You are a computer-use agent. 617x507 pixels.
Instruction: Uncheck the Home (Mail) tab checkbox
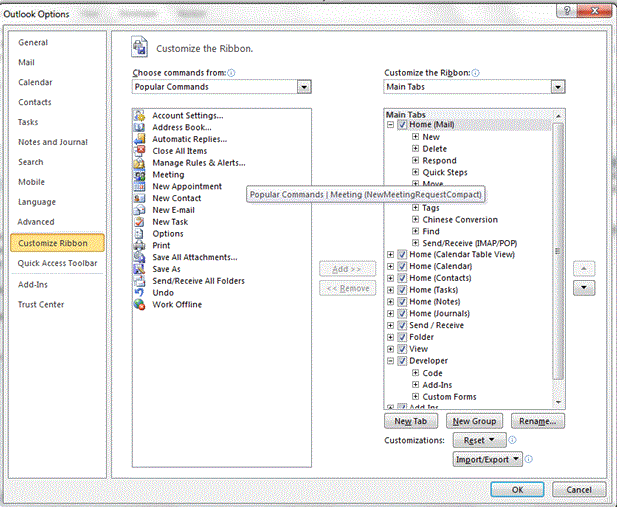(x=402, y=125)
